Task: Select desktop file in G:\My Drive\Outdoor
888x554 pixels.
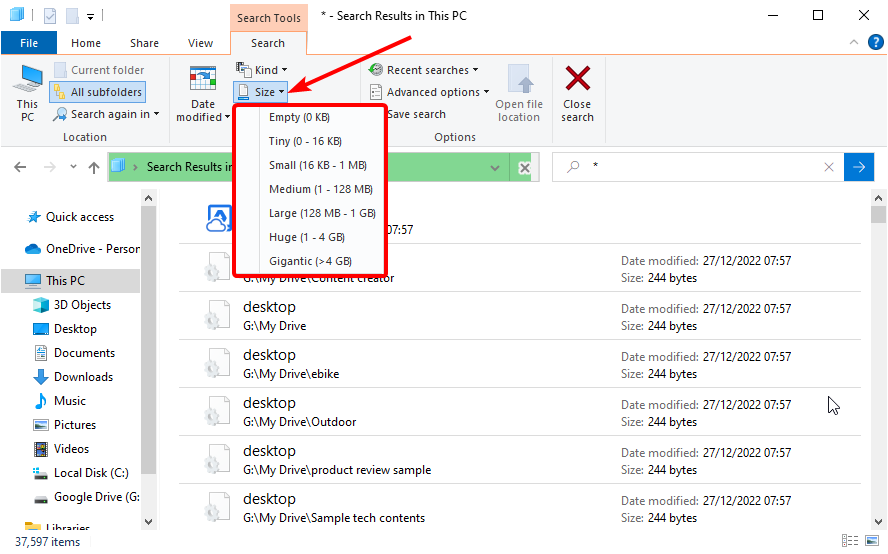Action: (x=520, y=412)
